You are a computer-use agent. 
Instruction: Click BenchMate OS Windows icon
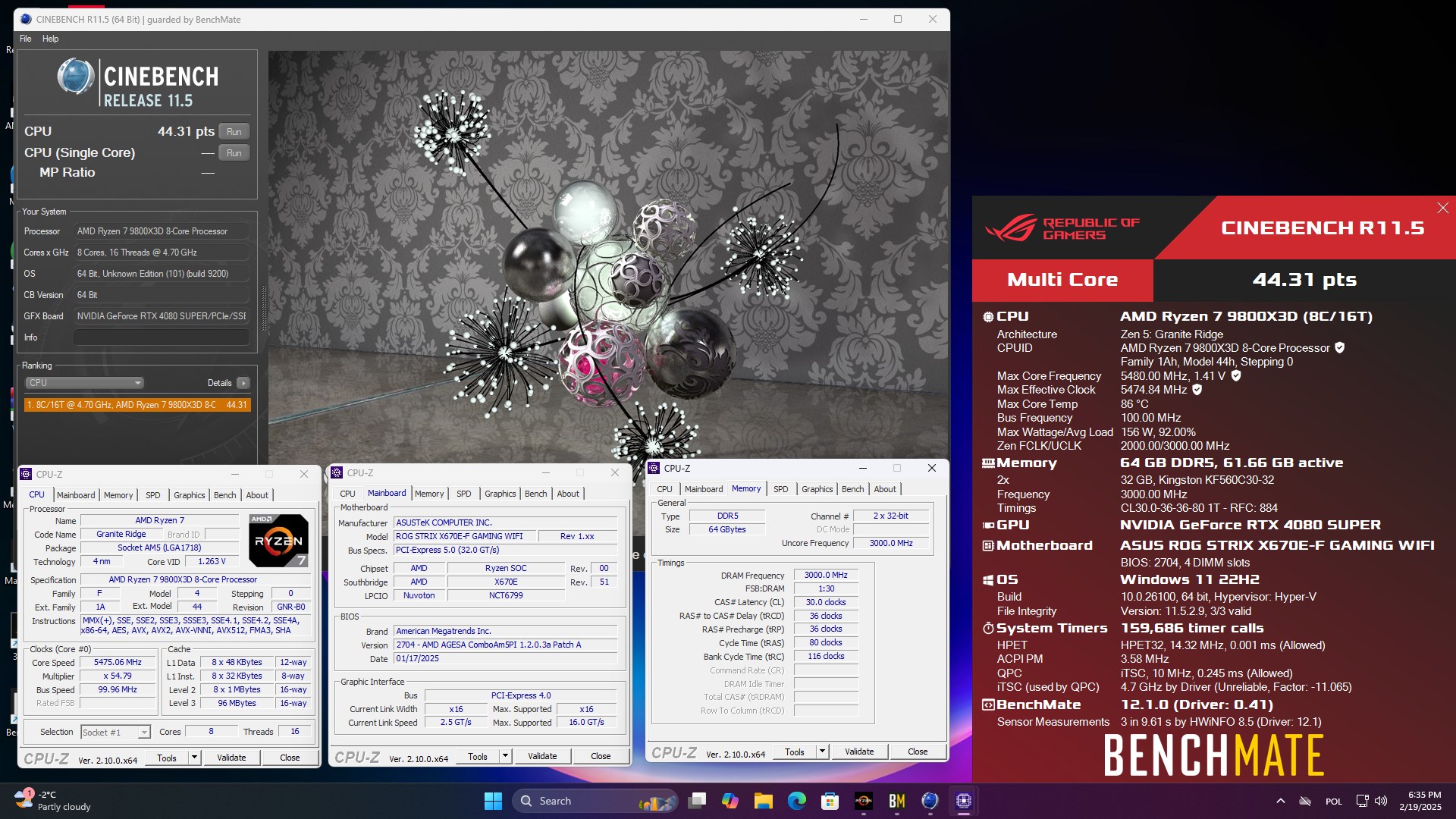pos(988,580)
